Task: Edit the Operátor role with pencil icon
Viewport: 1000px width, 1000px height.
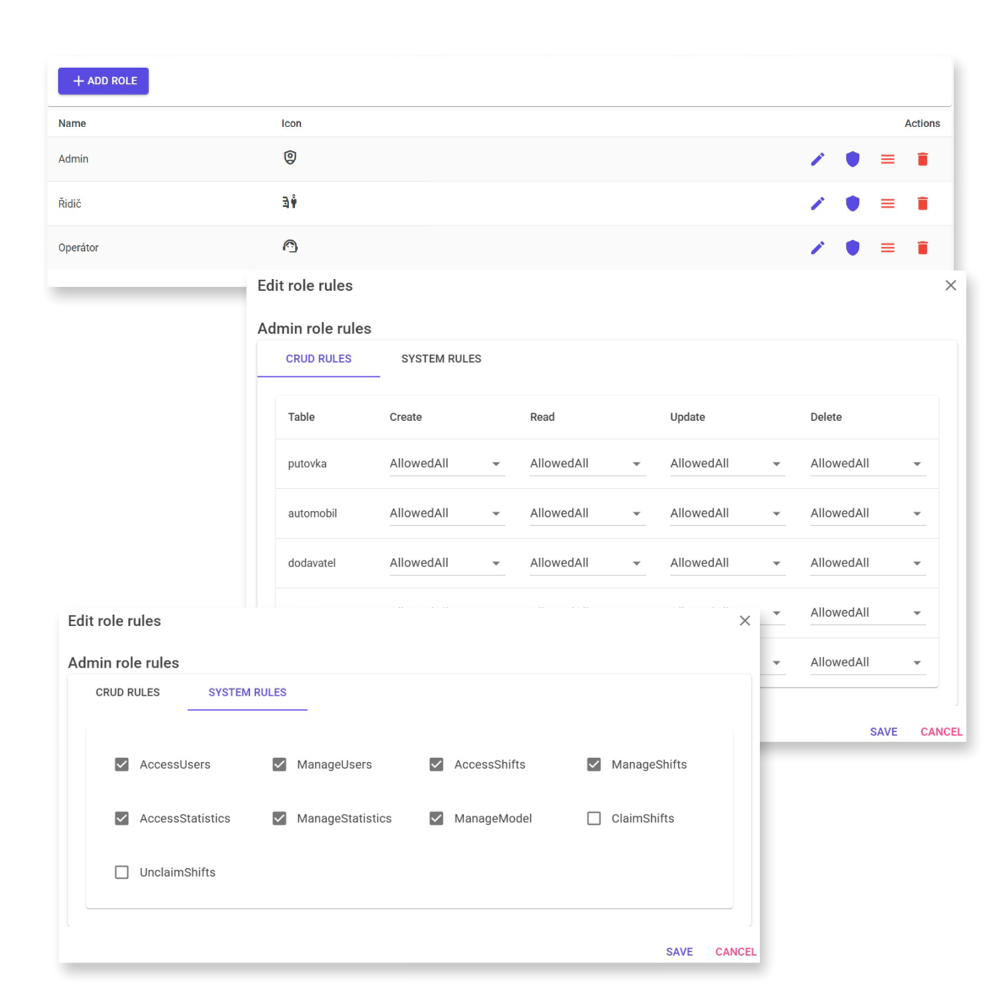Action: (817, 248)
